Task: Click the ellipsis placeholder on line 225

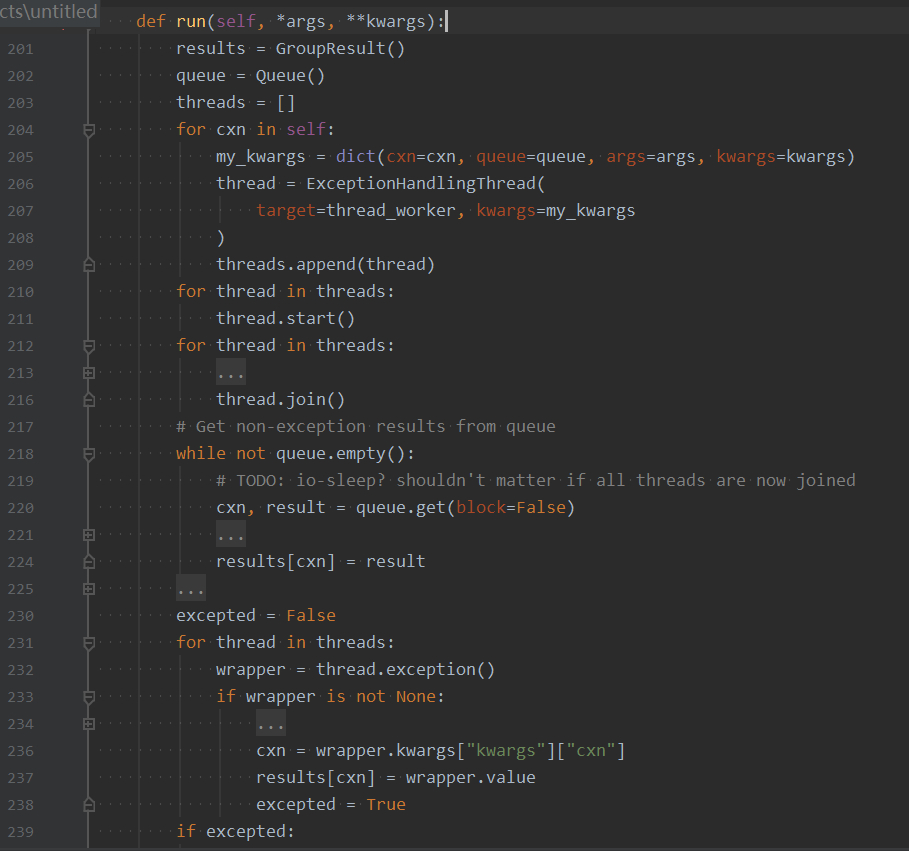Action: 191,588
